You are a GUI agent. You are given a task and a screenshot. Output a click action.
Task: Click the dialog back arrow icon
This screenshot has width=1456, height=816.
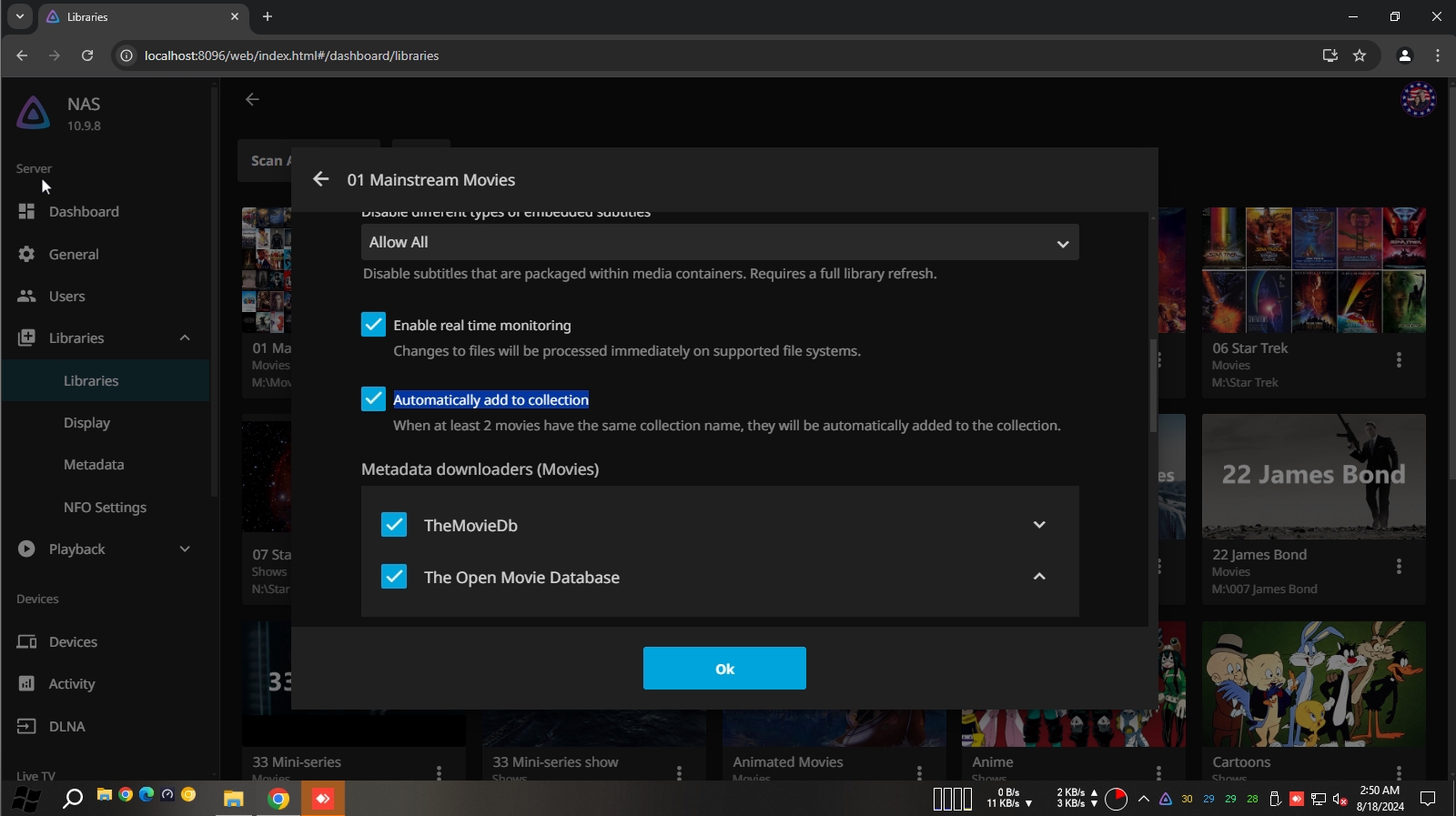pyautogui.click(x=320, y=179)
